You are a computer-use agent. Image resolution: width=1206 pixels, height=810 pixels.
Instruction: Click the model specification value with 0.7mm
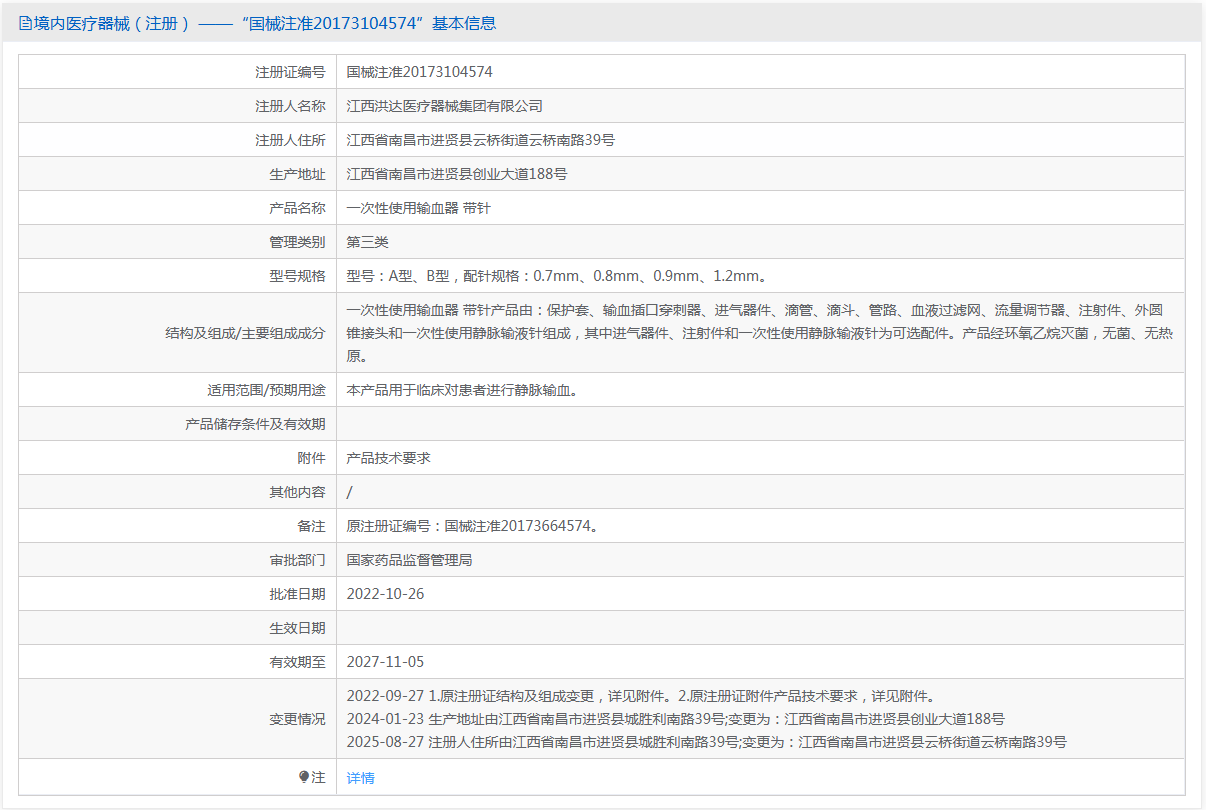point(557,276)
